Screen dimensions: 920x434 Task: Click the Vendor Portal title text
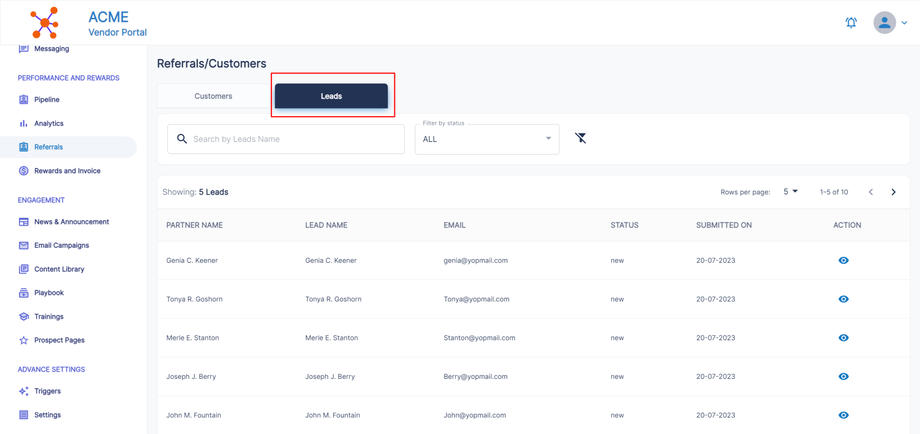coord(117,32)
